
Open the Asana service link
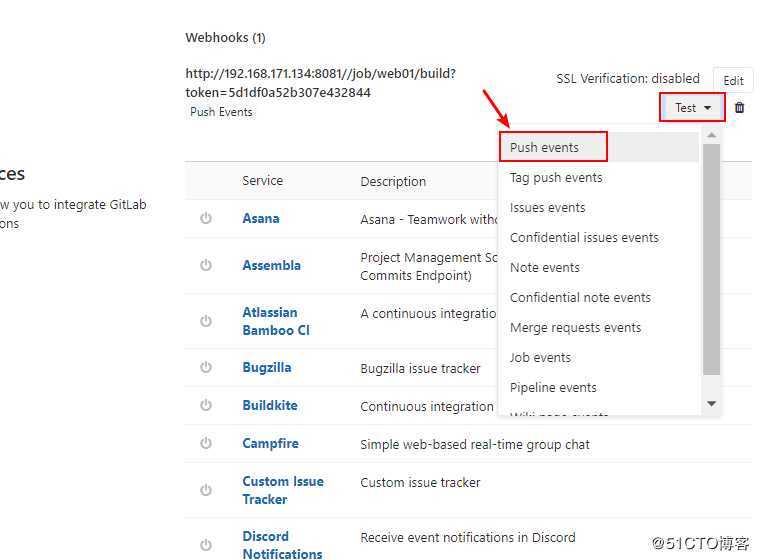point(261,218)
